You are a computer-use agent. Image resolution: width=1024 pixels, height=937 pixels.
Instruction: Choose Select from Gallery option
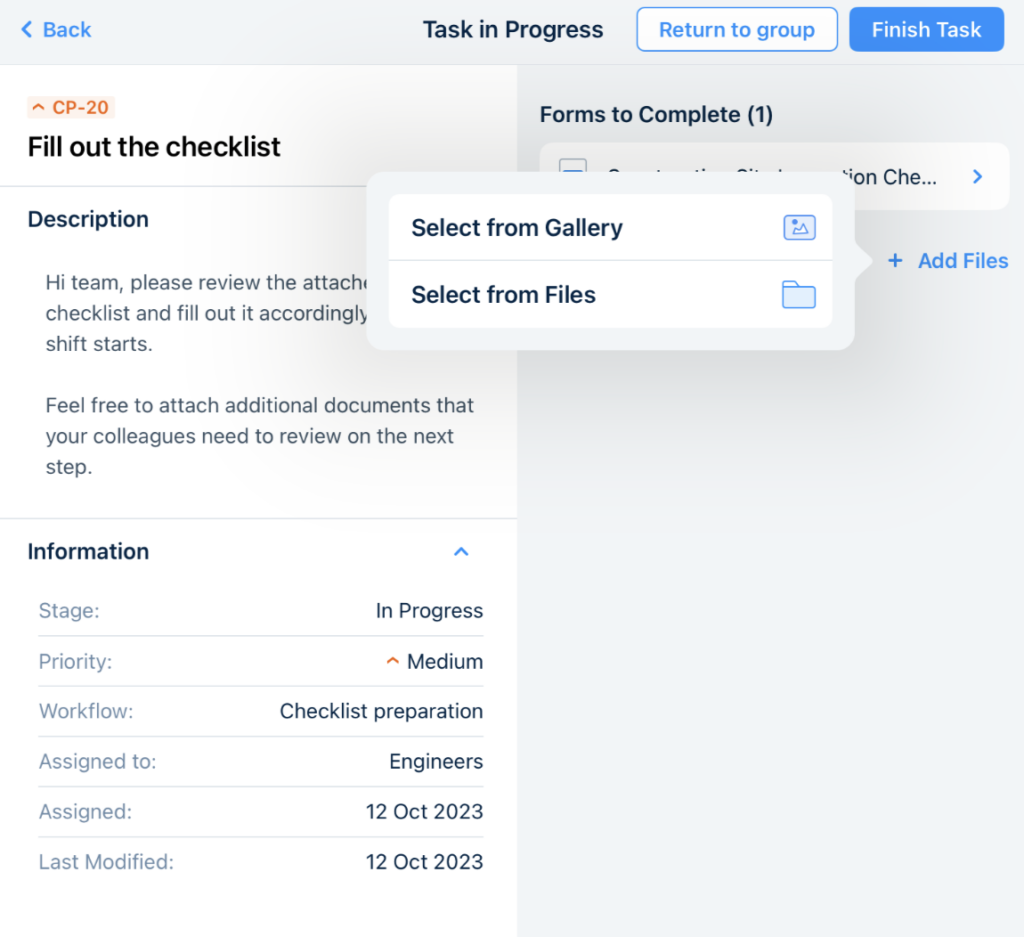click(x=517, y=228)
